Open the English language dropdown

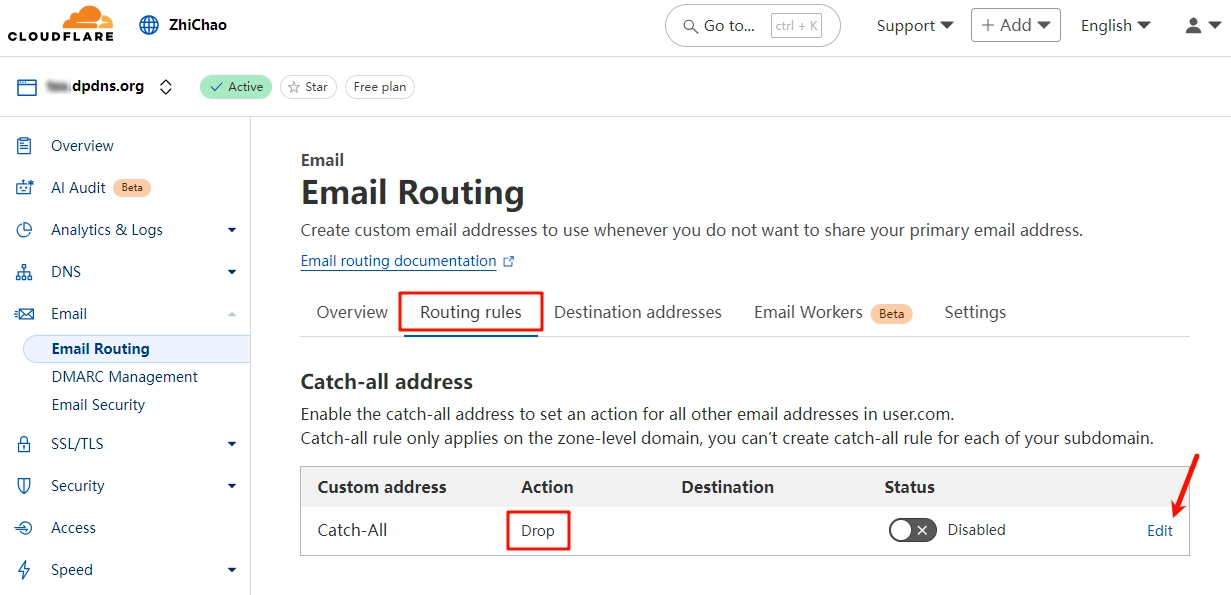[1115, 26]
